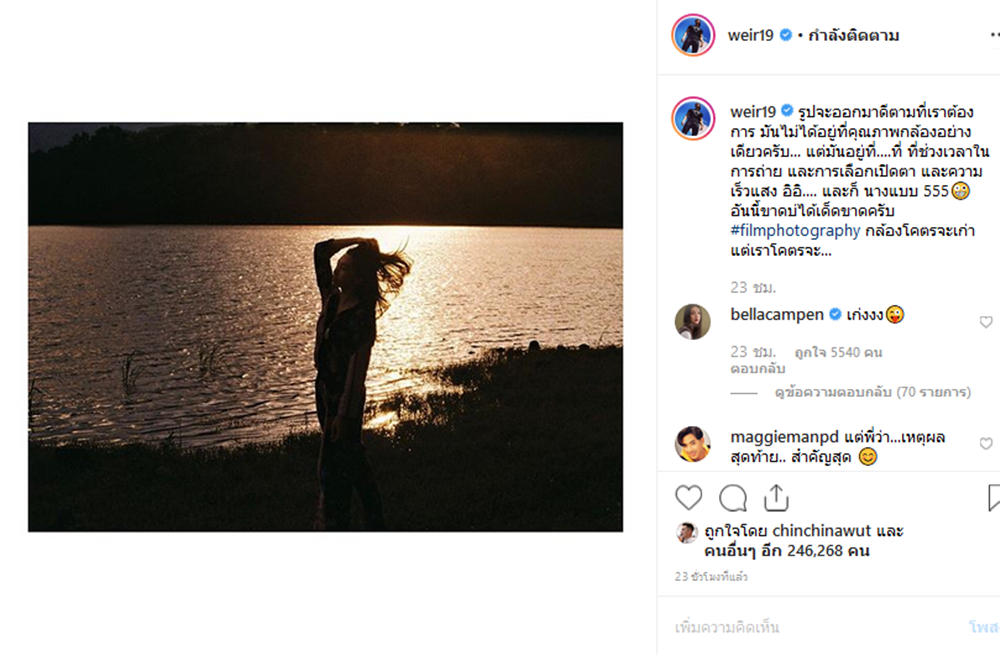Save the post with bookmark icon
This screenshot has width=1000, height=655.
pos(994,497)
